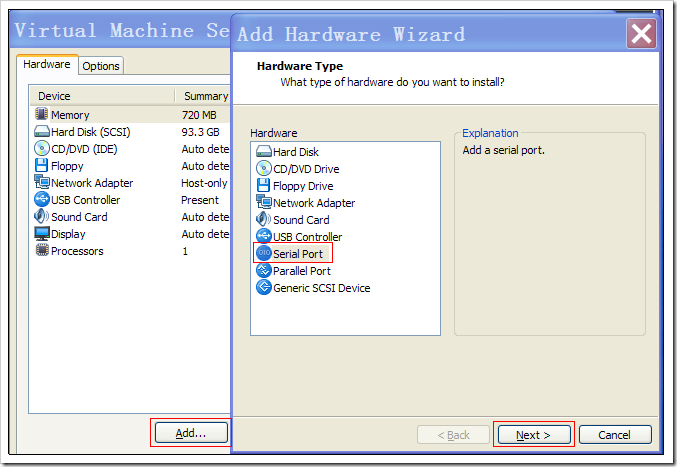The width and height of the screenshot is (677, 467).
Task: Click the Display monitor icon
Action: pos(42,234)
